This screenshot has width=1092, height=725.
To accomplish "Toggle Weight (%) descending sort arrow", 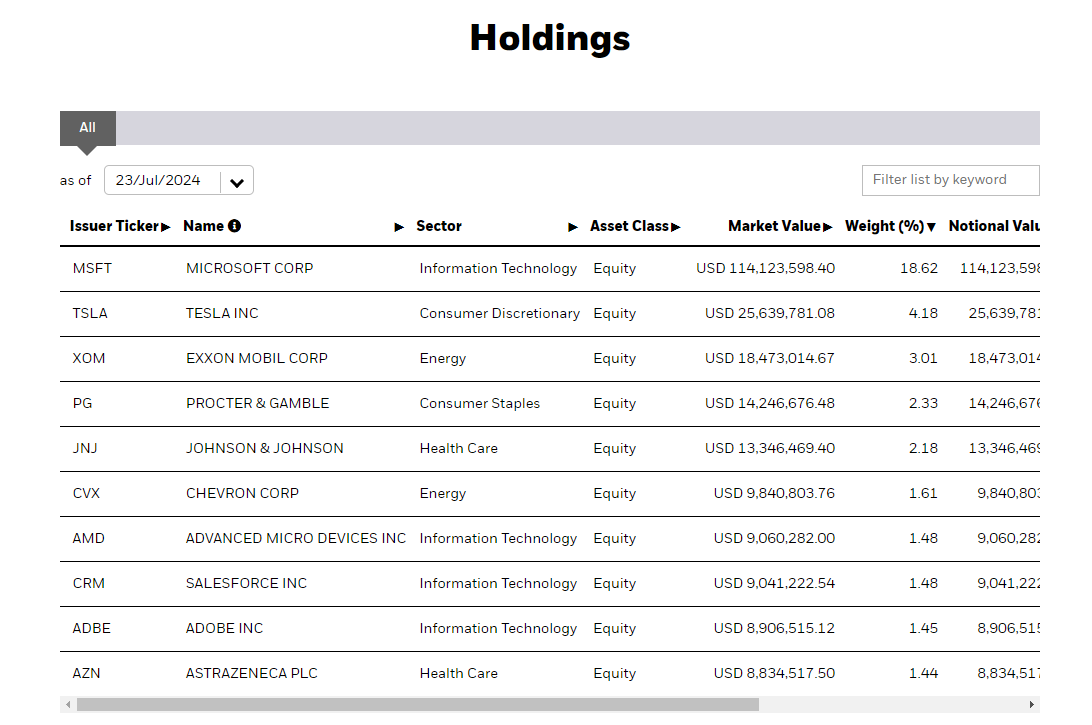I will (x=931, y=227).
